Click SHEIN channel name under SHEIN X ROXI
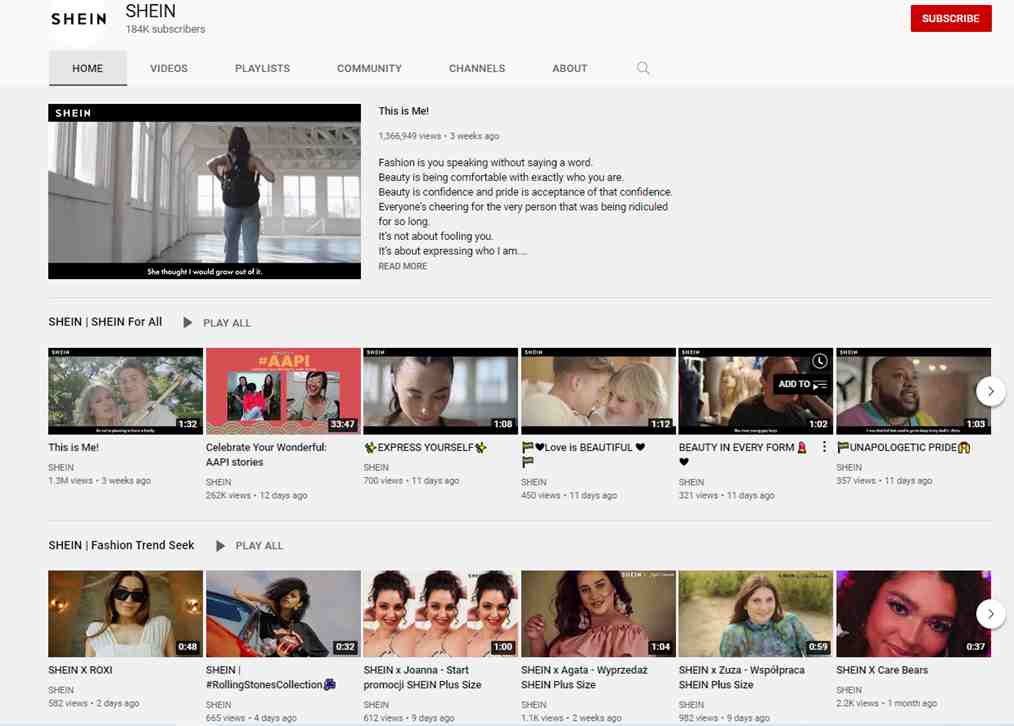This screenshot has width=1014, height=726. pos(61,690)
